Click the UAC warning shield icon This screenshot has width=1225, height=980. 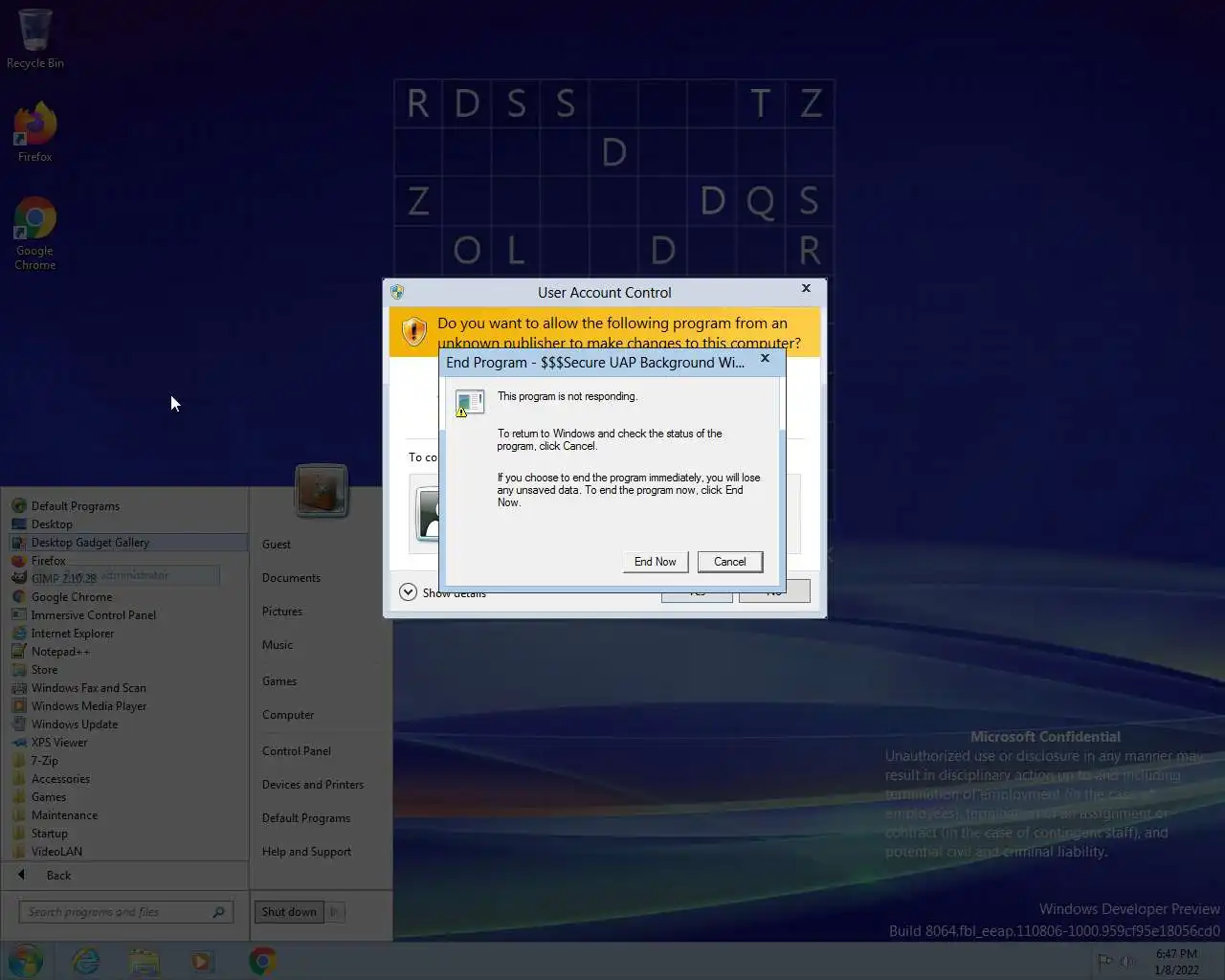413,331
